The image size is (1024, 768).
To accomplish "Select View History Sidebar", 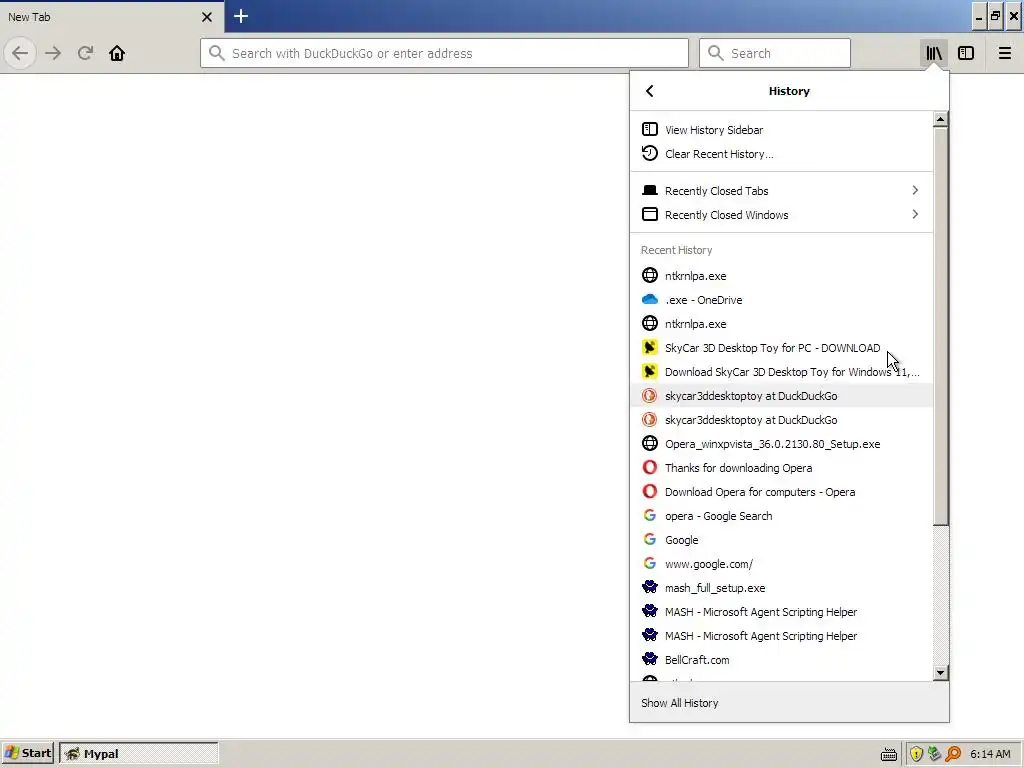I will pyautogui.click(x=782, y=129).
